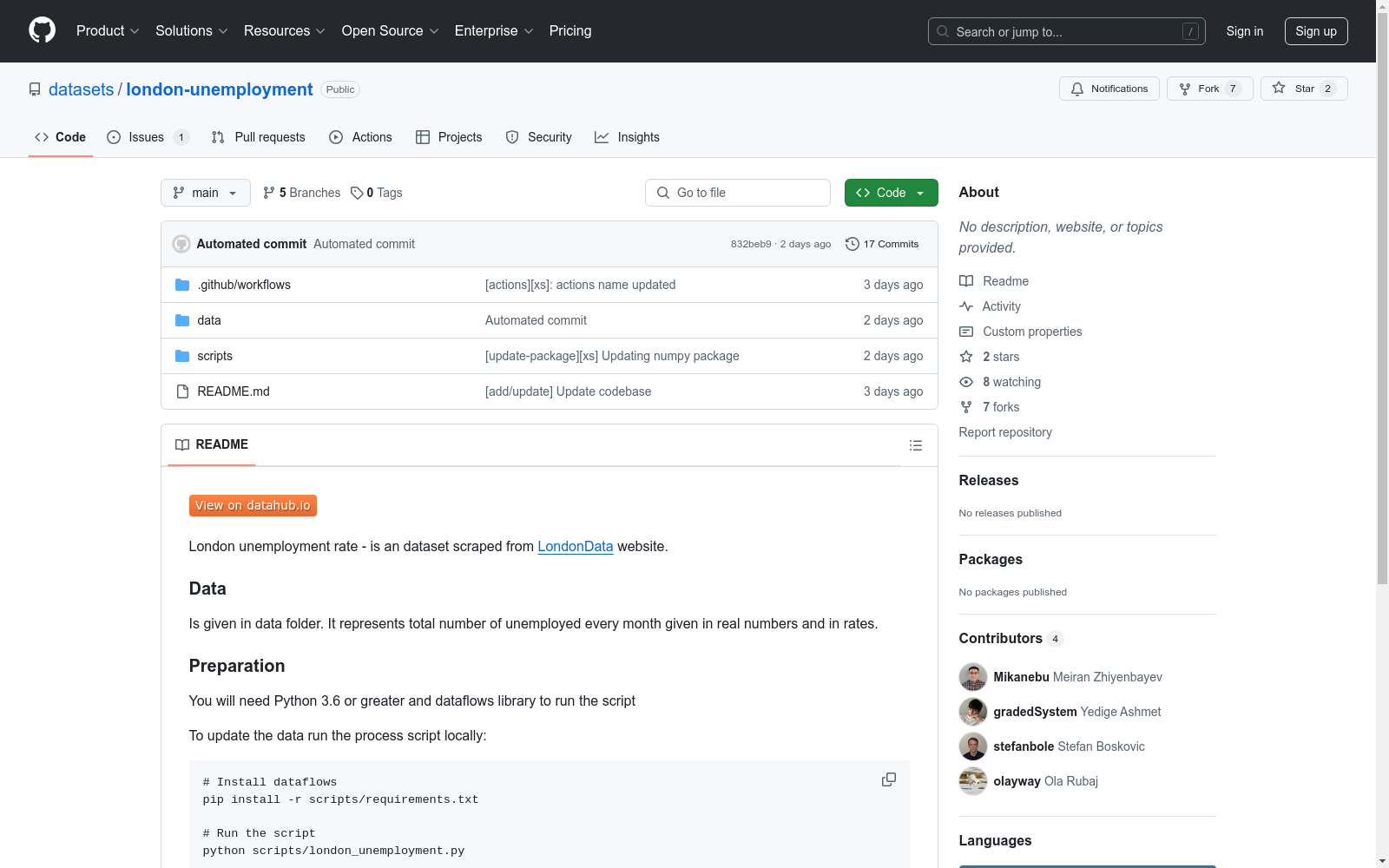The height and width of the screenshot is (868, 1389).
Task: Click the README outline list icon
Action: [915, 445]
